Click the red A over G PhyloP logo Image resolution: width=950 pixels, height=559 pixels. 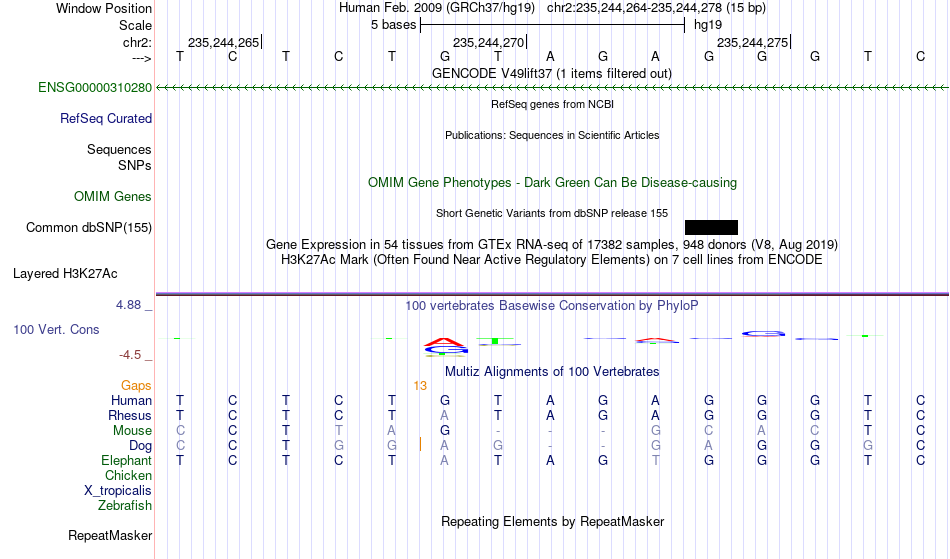tap(445, 347)
